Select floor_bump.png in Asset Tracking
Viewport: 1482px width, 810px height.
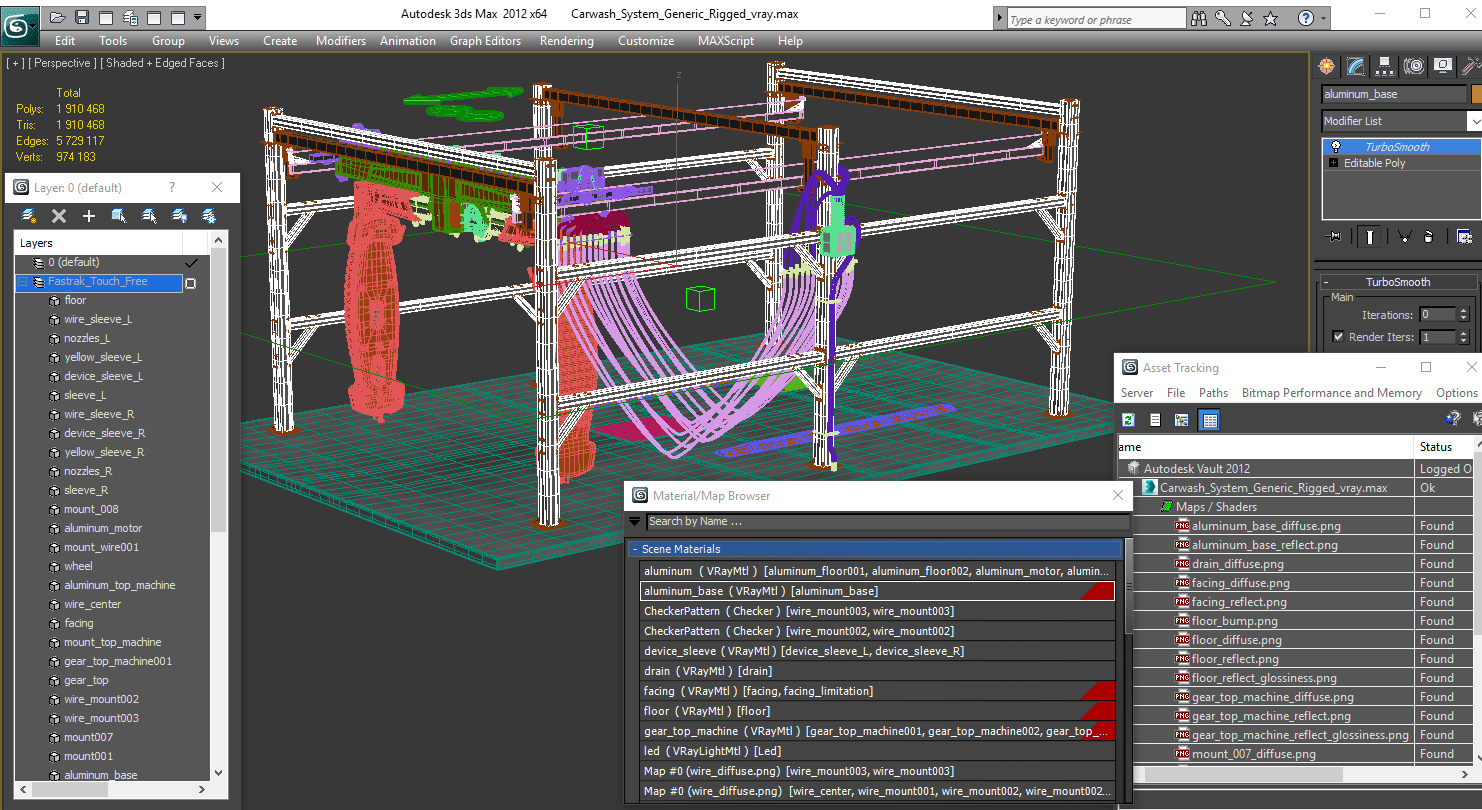tap(1234, 621)
